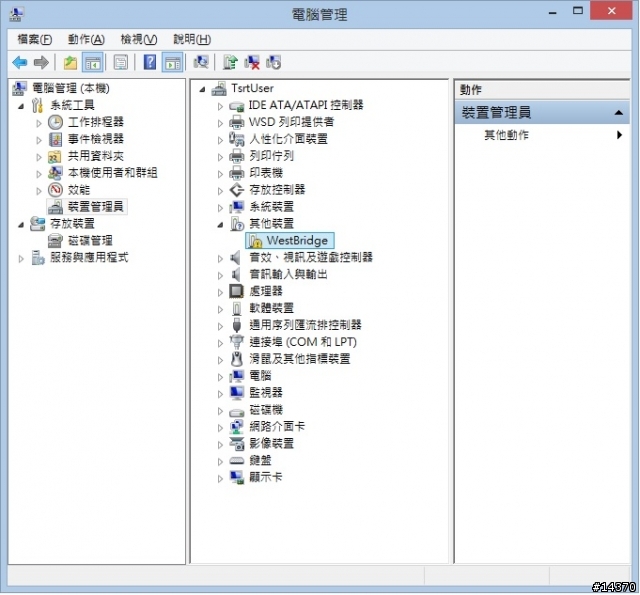Viewport: 640px width, 595px height.
Task: Select 人性化介面裝置 category
Action: point(289,139)
